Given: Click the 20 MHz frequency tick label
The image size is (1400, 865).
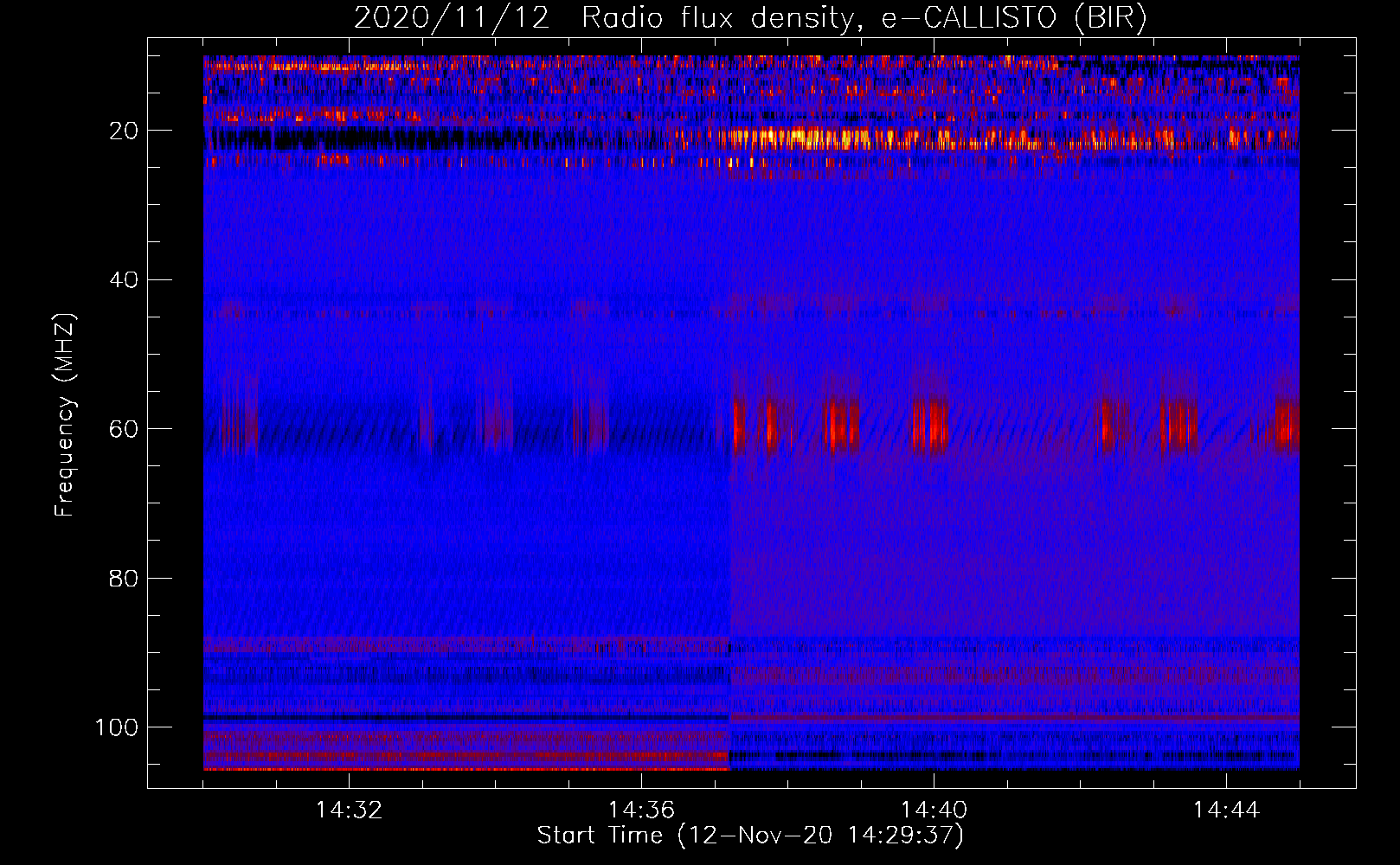Looking at the screenshot, I should click(x=124, y=131).
